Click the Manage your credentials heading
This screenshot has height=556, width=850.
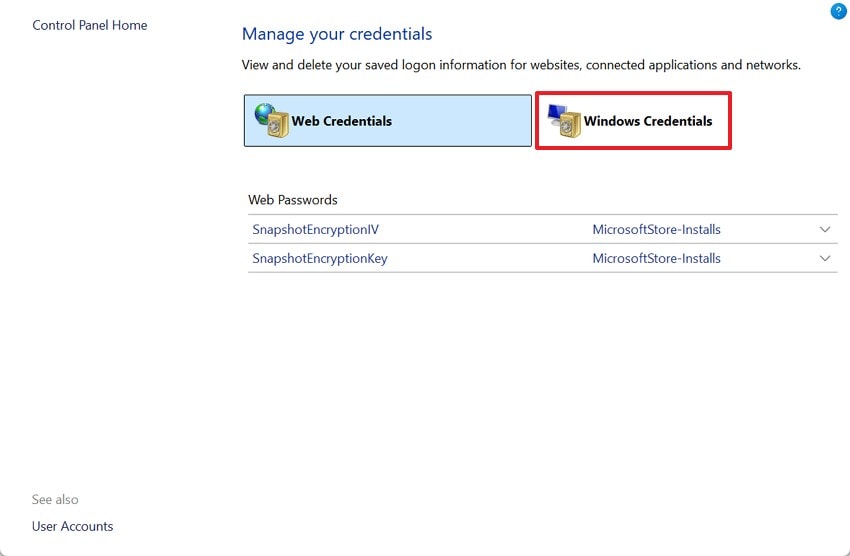pos(337,34)
